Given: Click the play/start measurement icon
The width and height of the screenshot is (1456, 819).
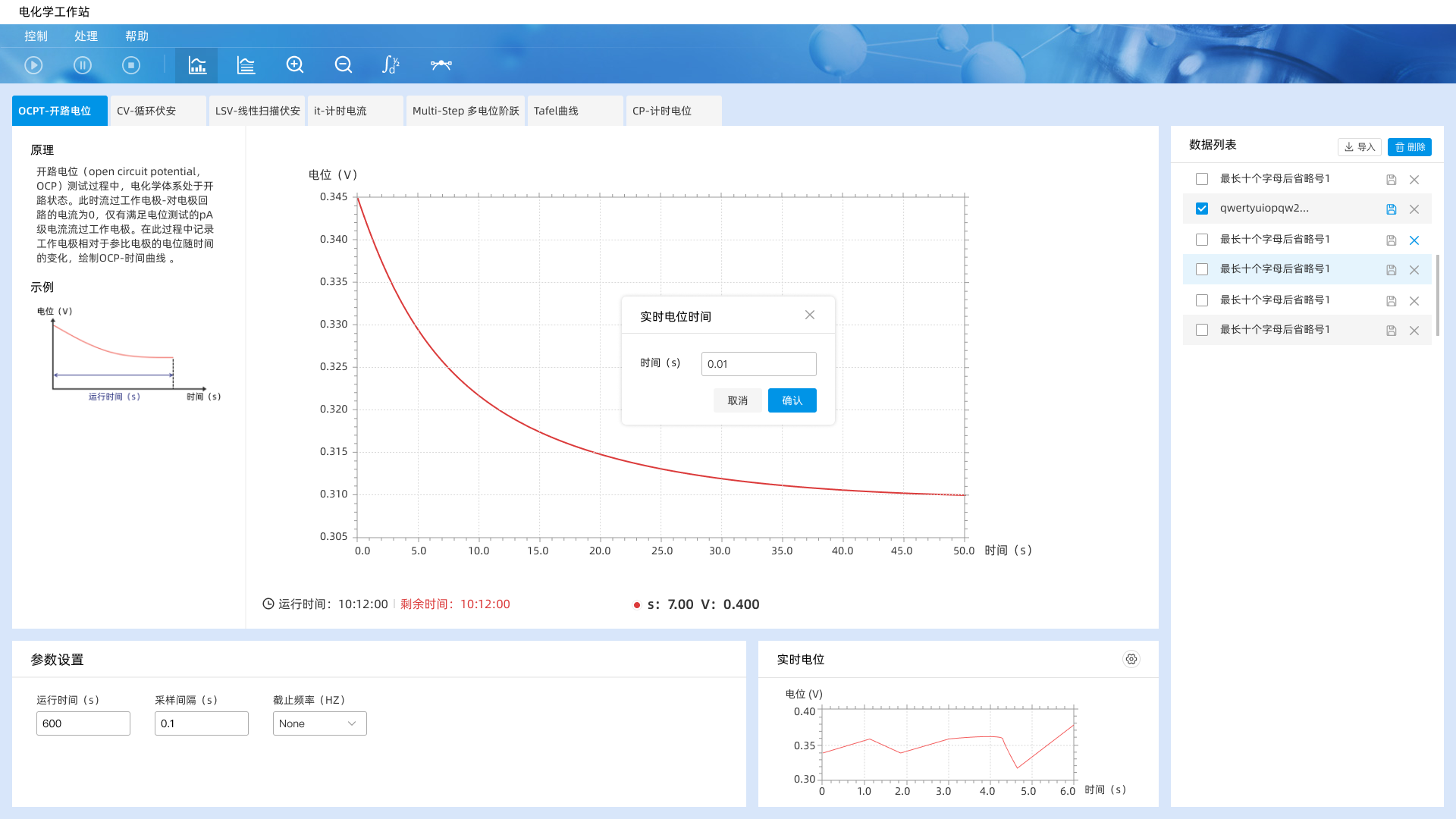Looking at the screenshot, I should pos(33,65).
